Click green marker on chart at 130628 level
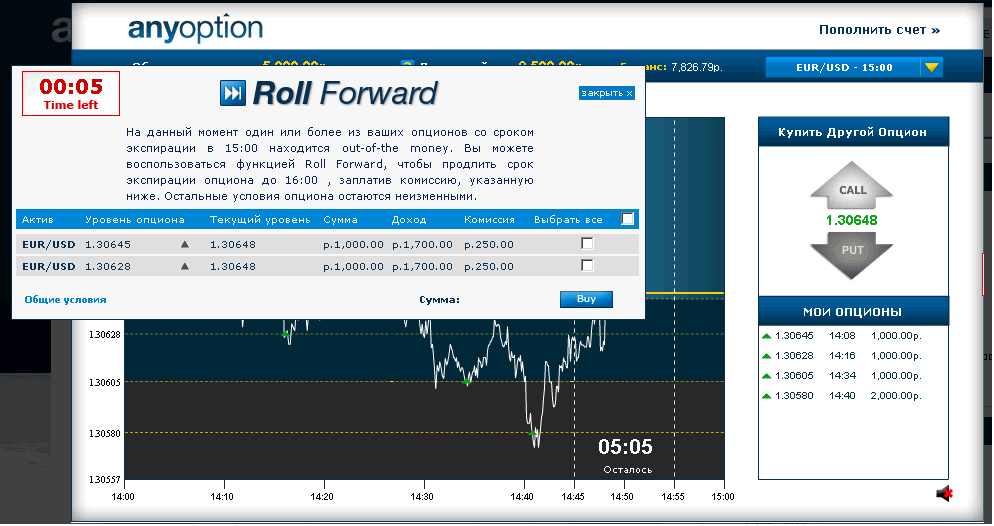Viewport: 994px width, 526px height. [285, 334]
